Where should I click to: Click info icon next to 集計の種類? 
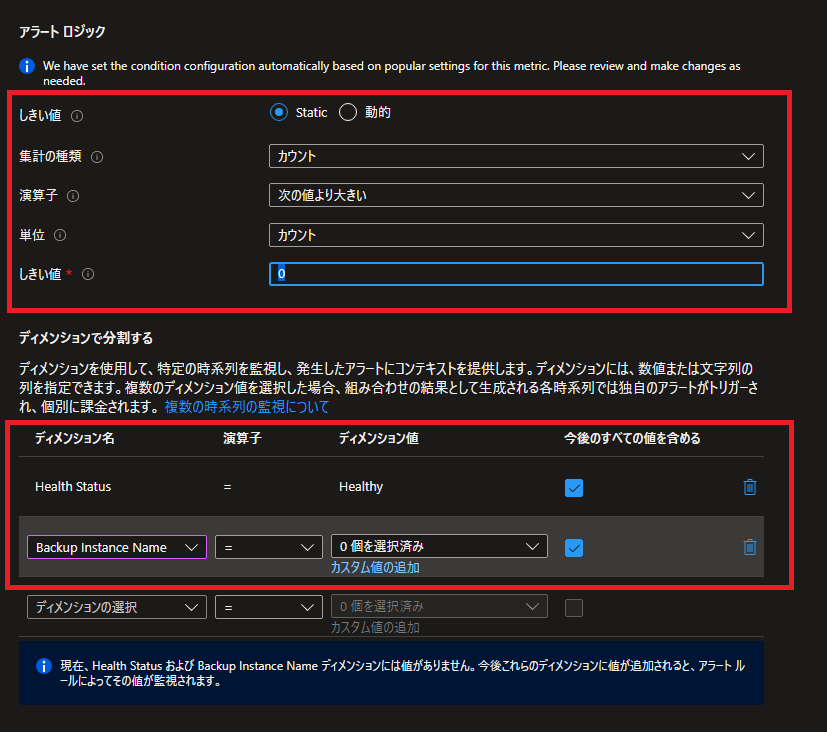(97, 157)
